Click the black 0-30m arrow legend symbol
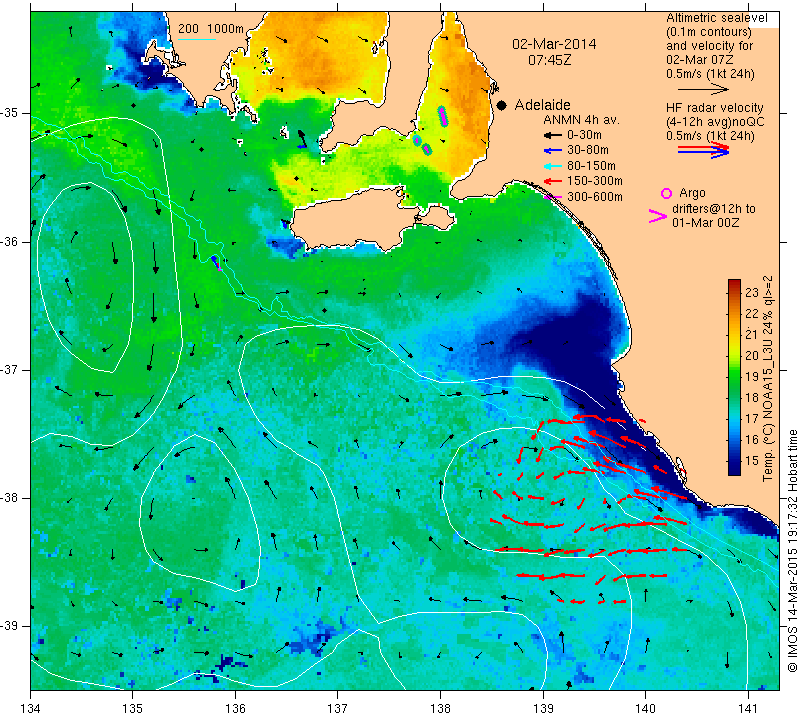Image resolution: width=800 pixels, height=720 pixels. click(x=552, y=135)
